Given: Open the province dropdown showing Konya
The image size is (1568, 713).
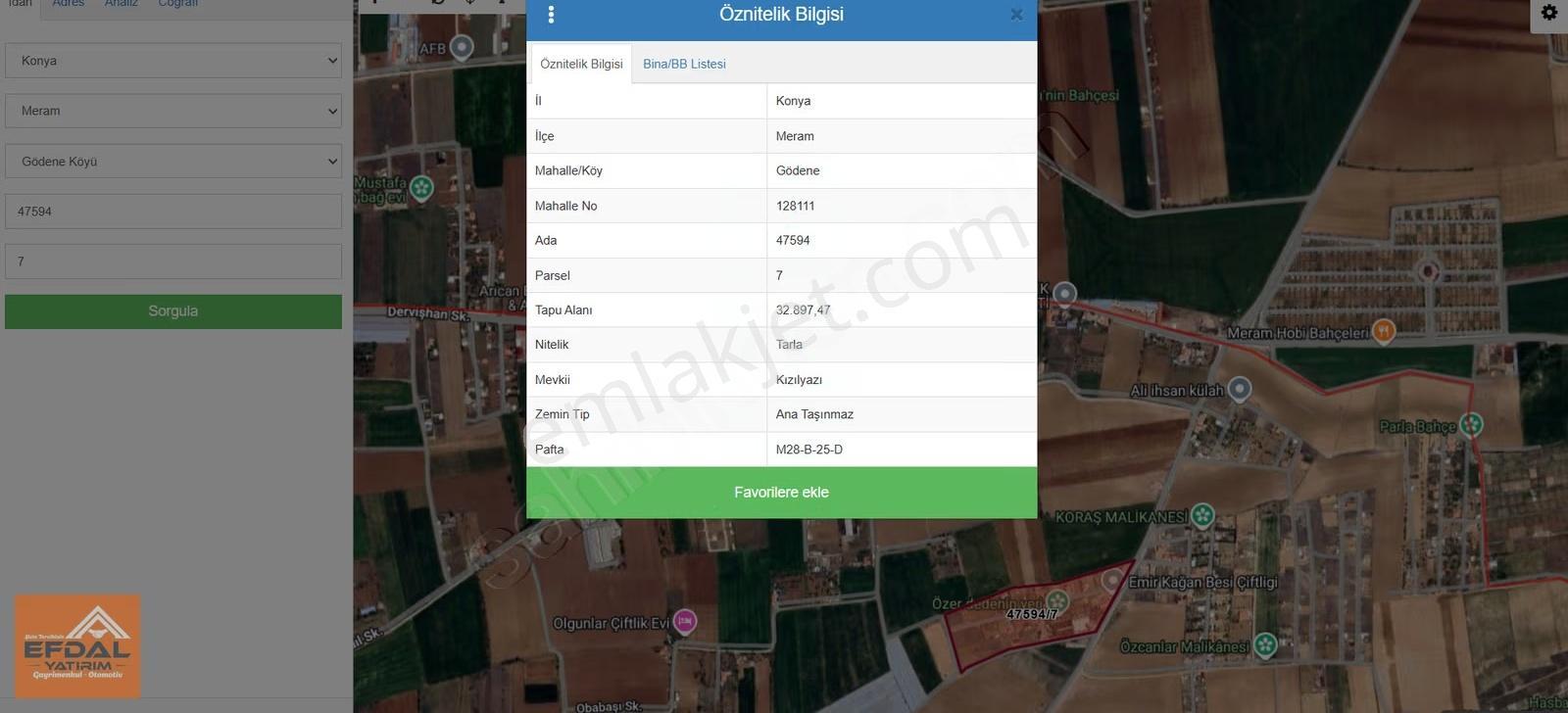Looking at the screenshot, I should coord(173,61).
